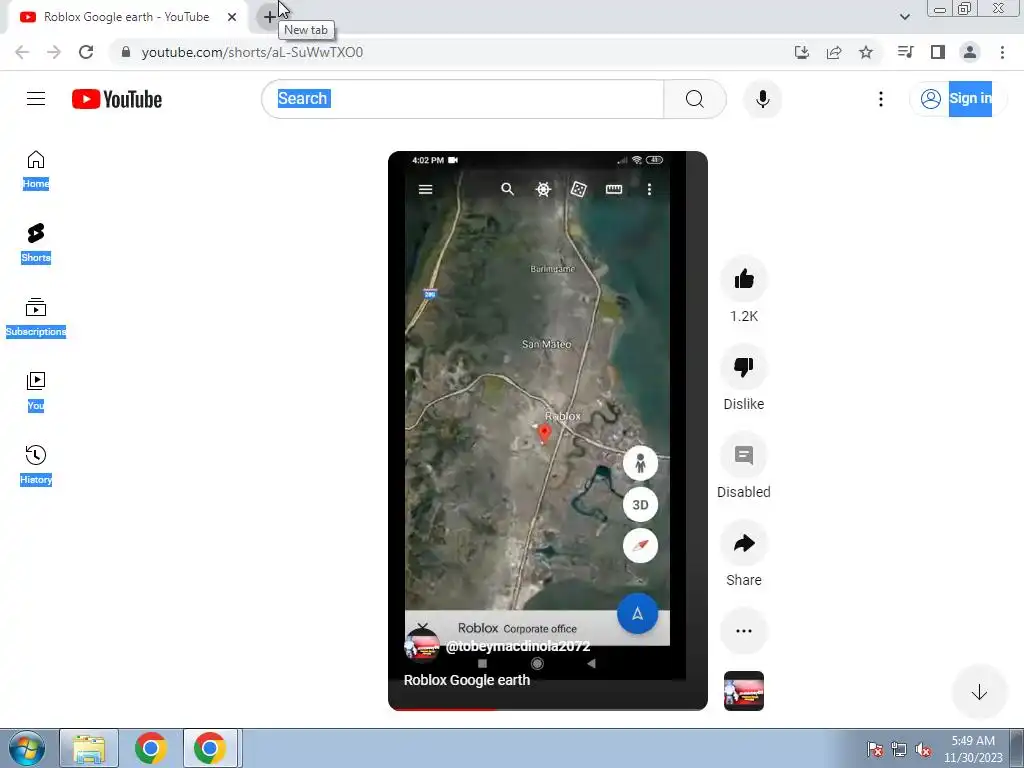
Task: Open YouTube settings three-dot menu
Action: coord(880,99)
